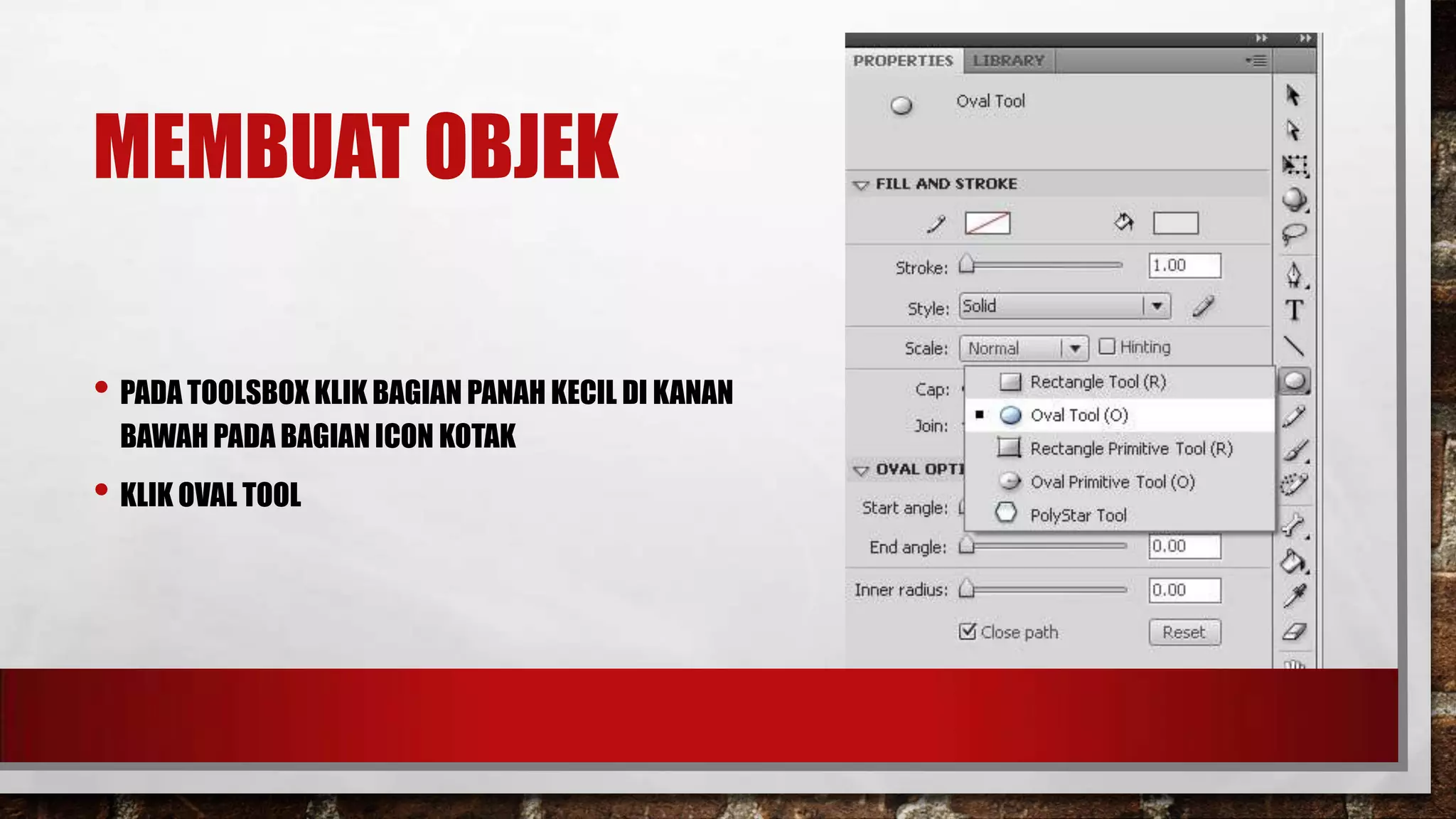Image resolution: width=1456 pixels, height=819 pixels.
Task: Select the Pencil tool
Action: 1295,417
